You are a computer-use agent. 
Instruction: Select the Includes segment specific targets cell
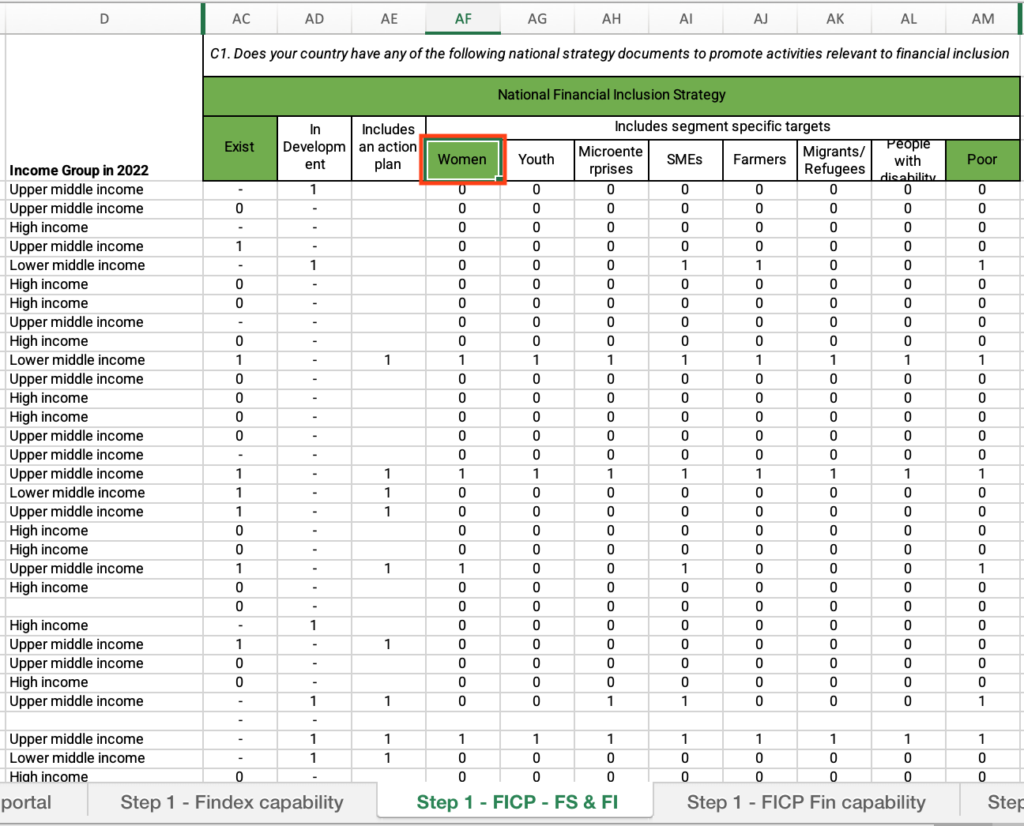click(723, 127)
